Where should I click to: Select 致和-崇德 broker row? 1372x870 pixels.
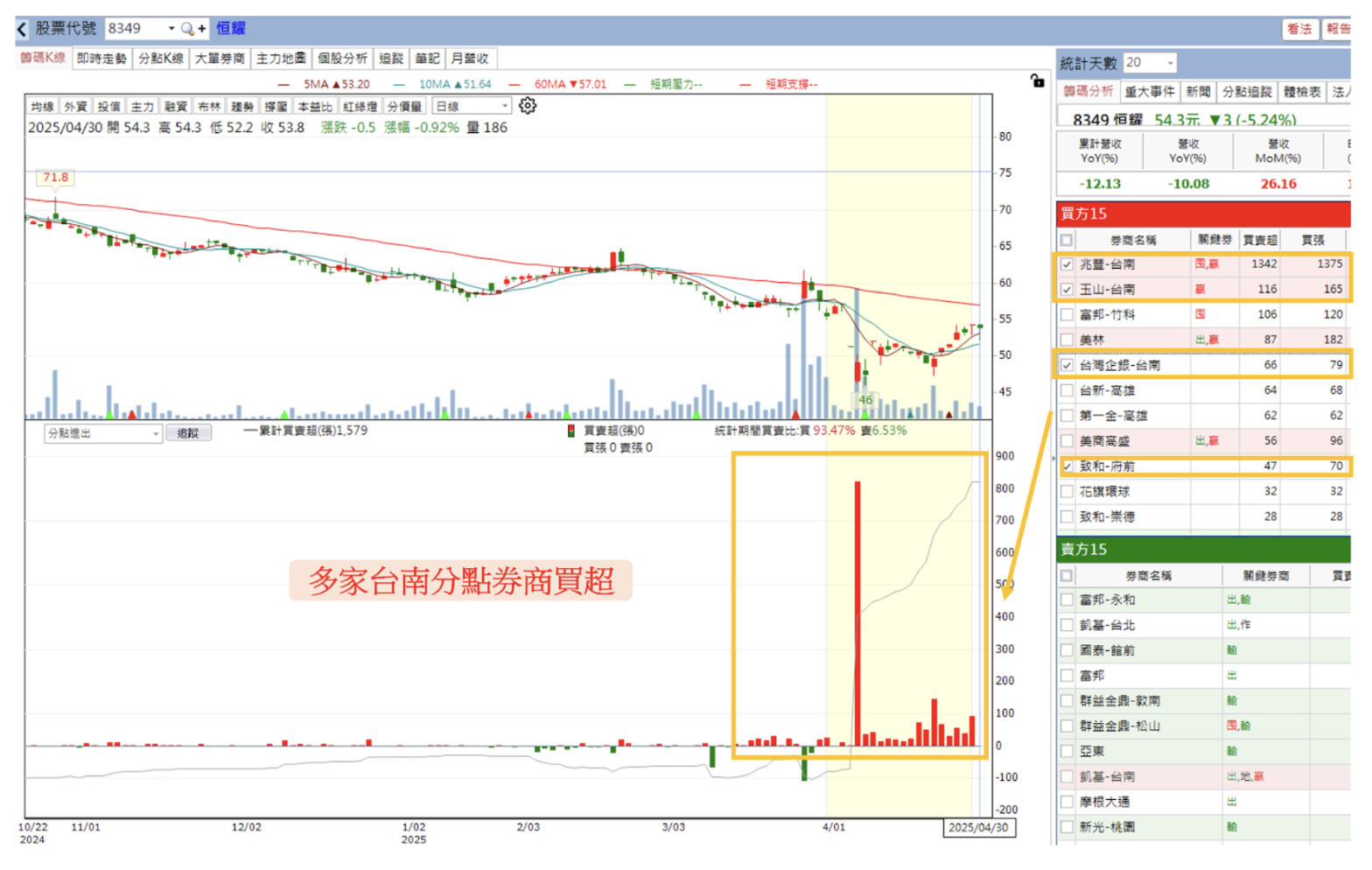coord(1204,517)
